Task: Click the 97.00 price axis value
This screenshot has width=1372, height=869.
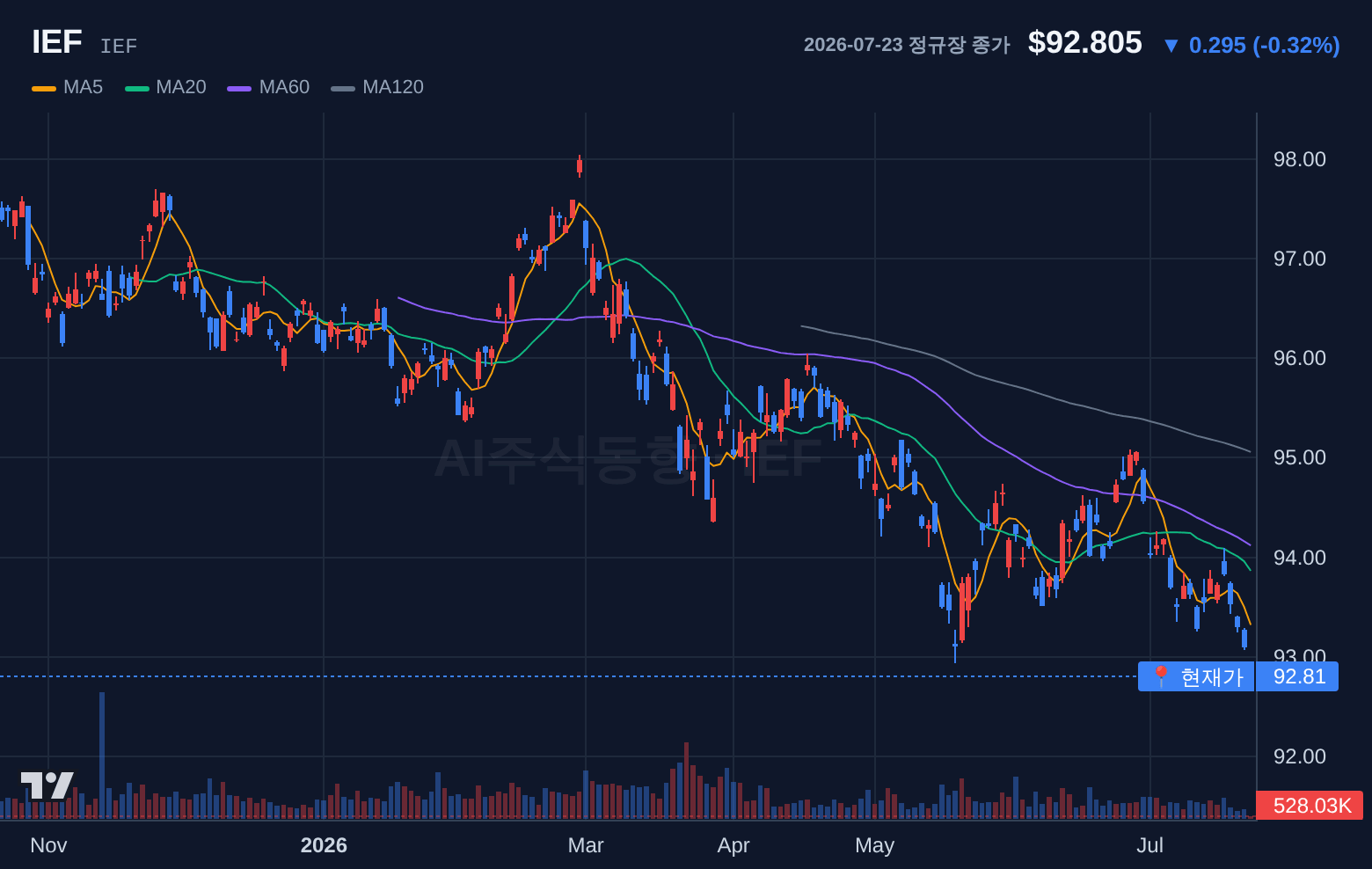Action: [x=1299, y=259]
